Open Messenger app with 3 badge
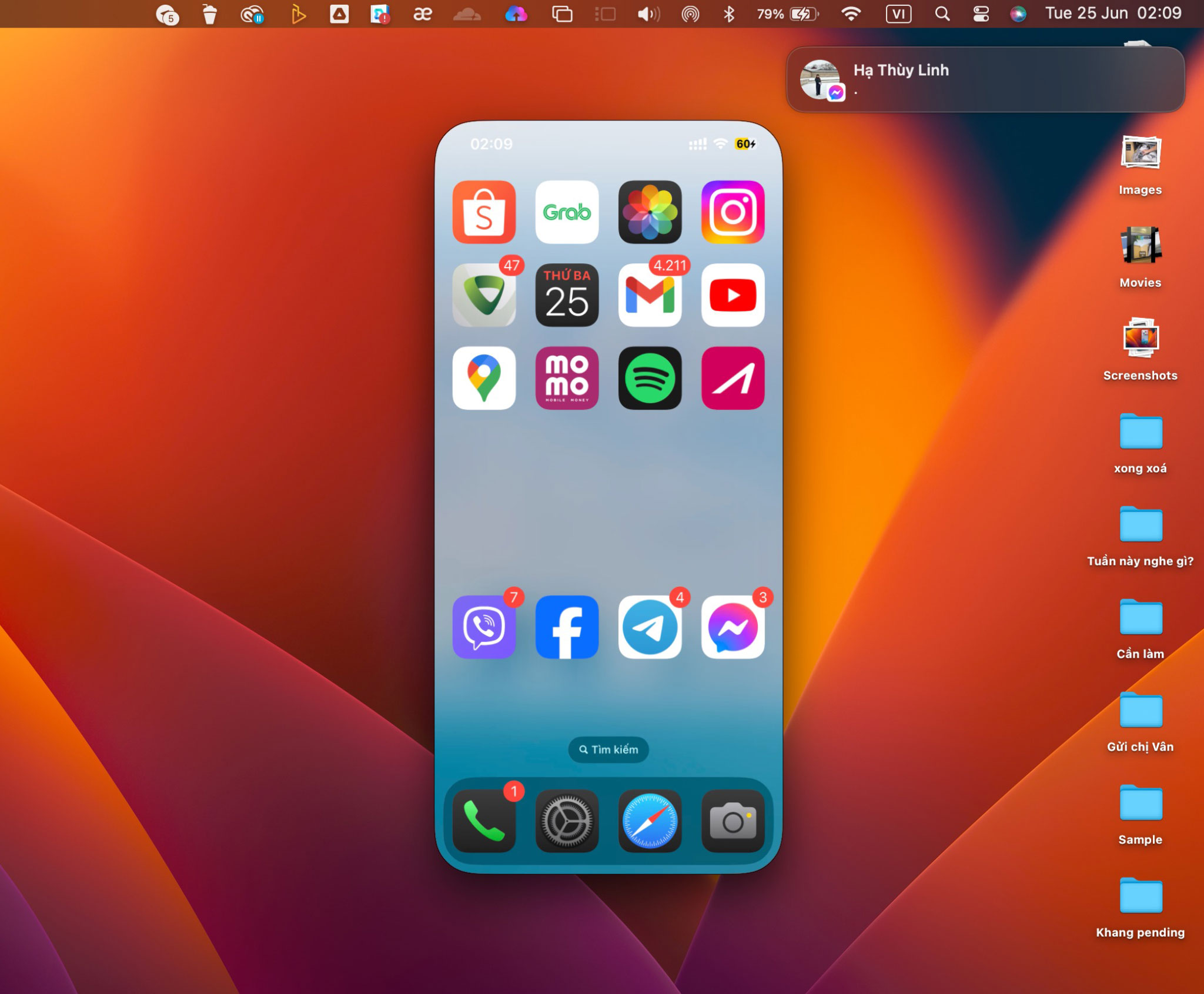This screenshot has width=1204, height=994. click(733, 627)
